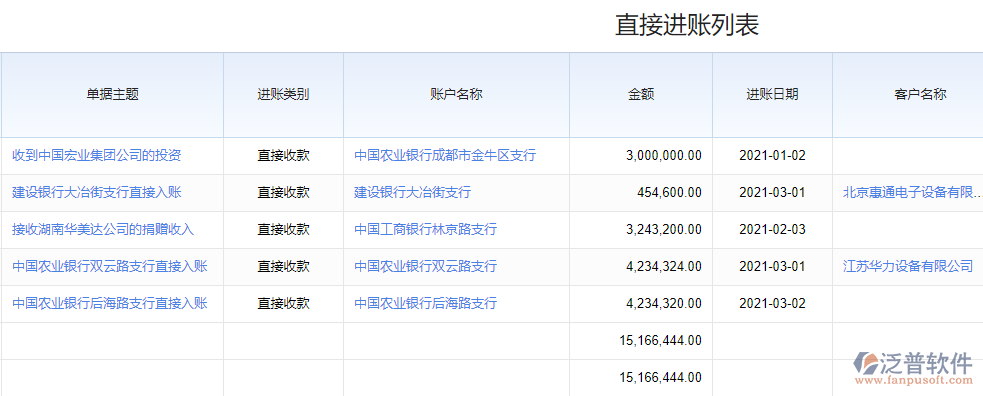
Task: Click account 中国工商银行林京路支行
Action: (426, 229)
